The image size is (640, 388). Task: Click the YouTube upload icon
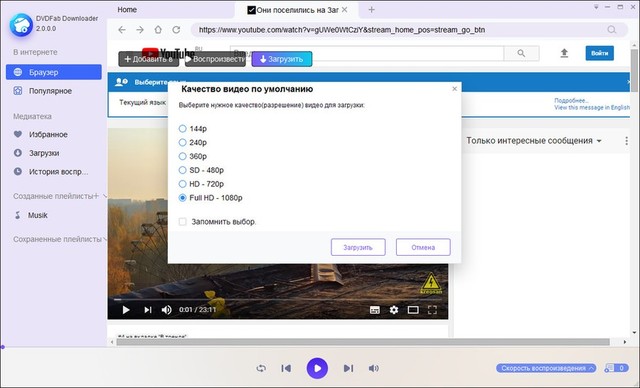click(x=564, y=53)
